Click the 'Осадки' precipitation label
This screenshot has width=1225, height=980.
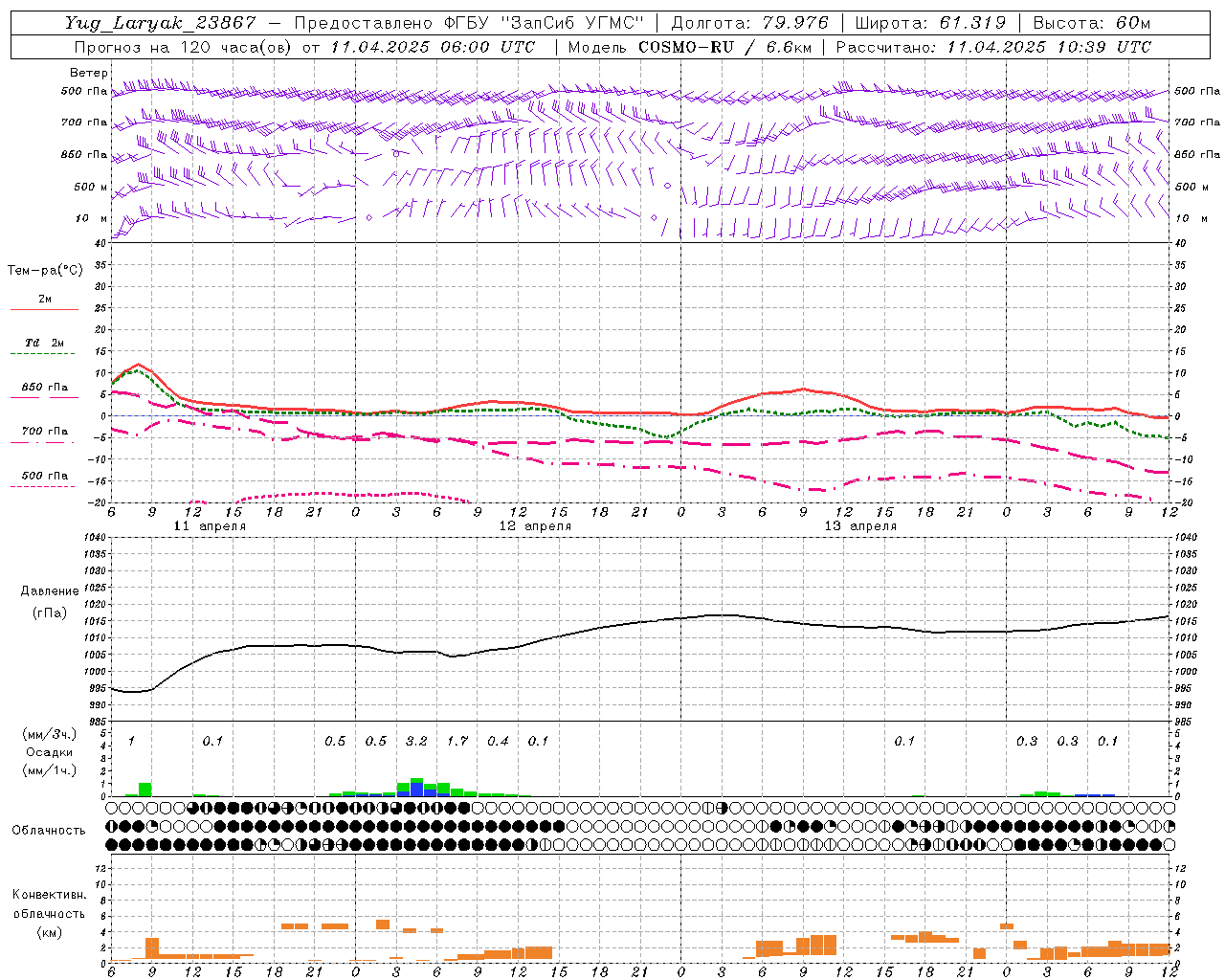pos(50,752)
